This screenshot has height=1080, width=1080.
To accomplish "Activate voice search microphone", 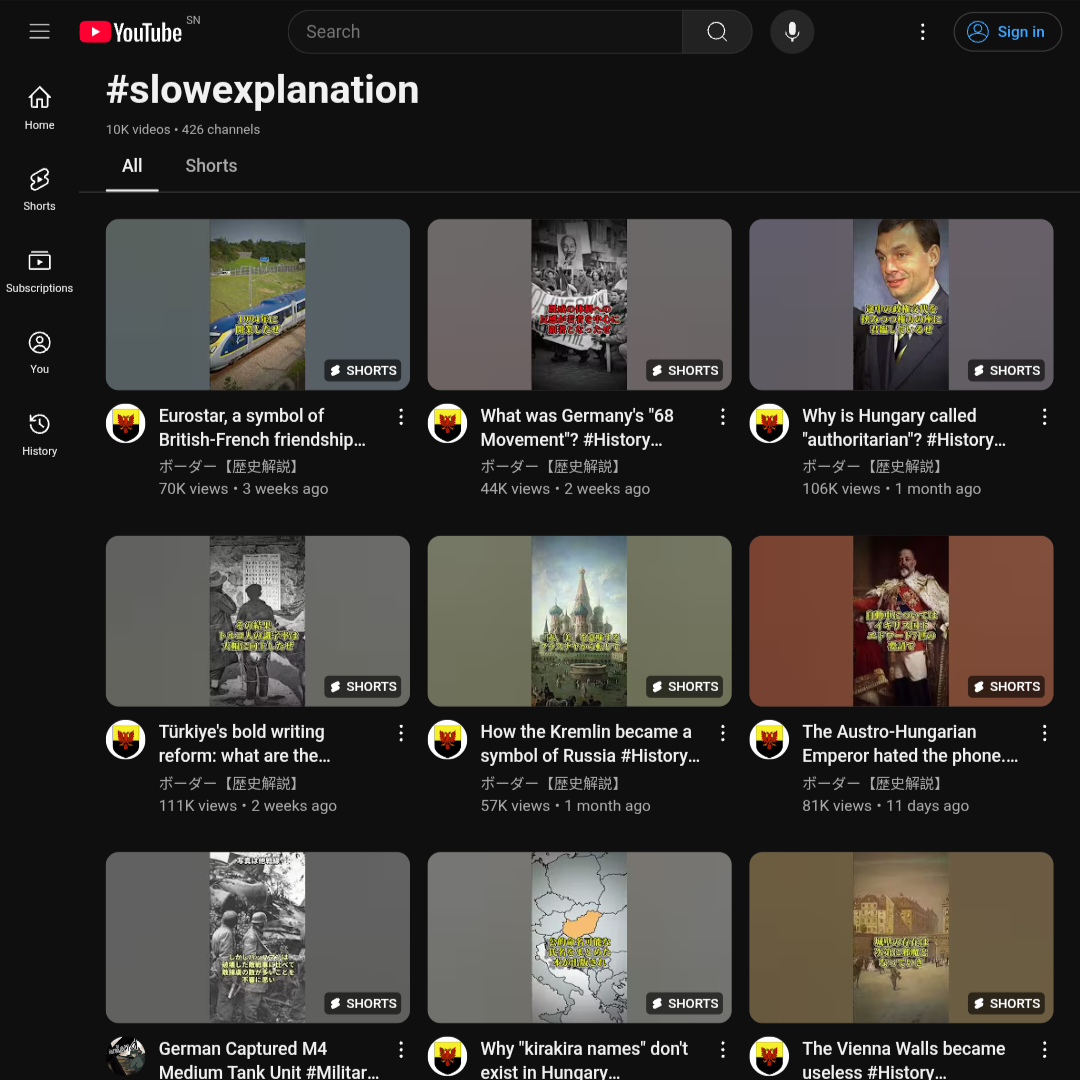I will coord(791,32).
